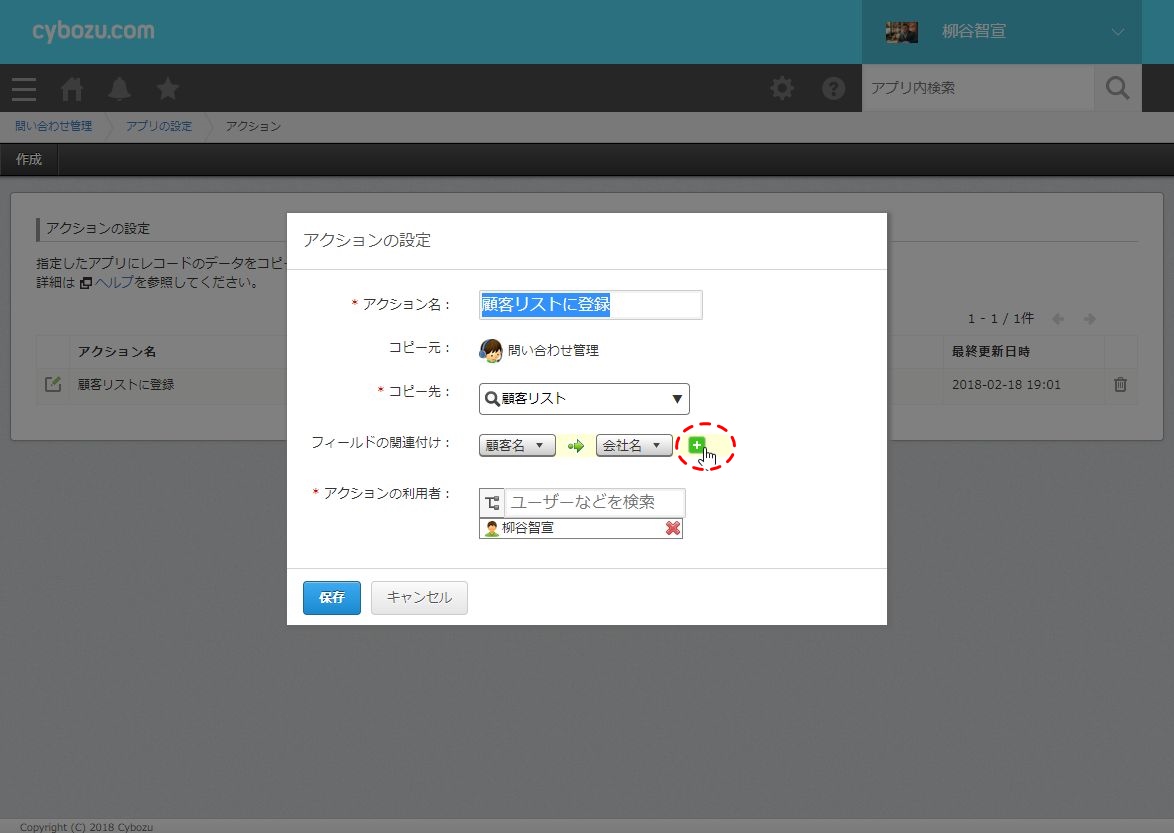Screen dimensions: 1174x833
Task: Click 顧客リストに登録 in the table
Action: tap(126, 385)
